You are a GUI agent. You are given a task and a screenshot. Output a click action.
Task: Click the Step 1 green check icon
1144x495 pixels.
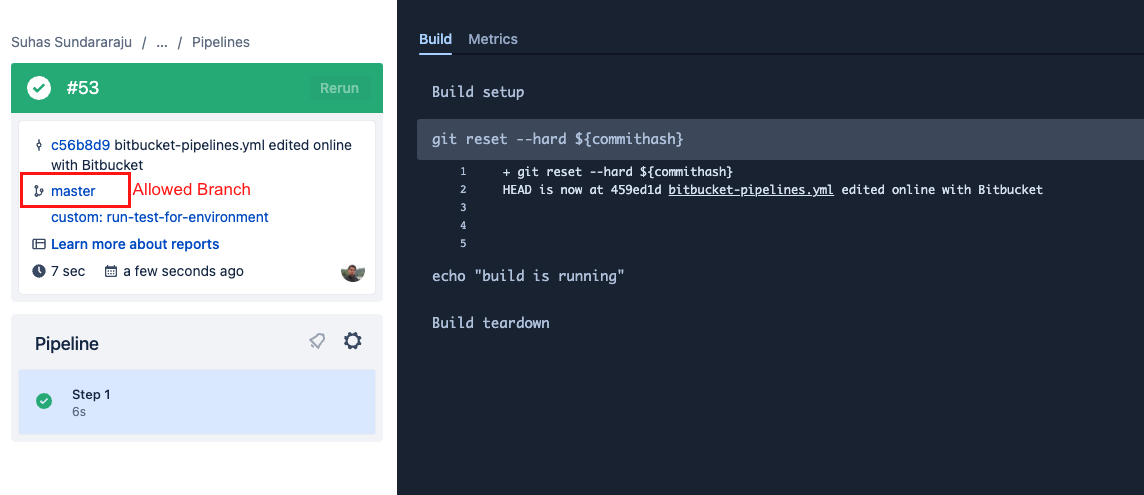point(44,401)
